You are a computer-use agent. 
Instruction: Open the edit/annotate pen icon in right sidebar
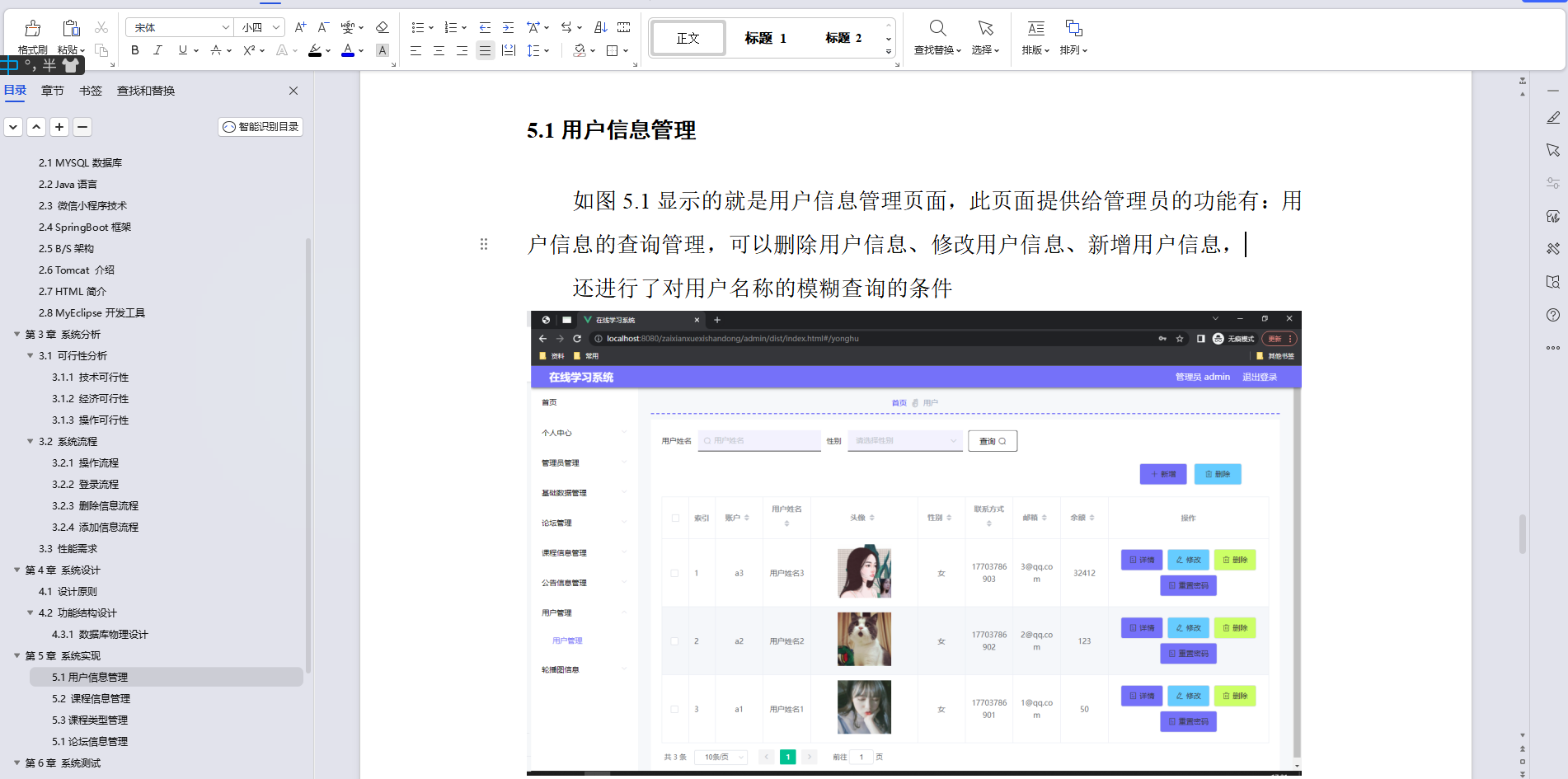click(x=1554, y=118)
